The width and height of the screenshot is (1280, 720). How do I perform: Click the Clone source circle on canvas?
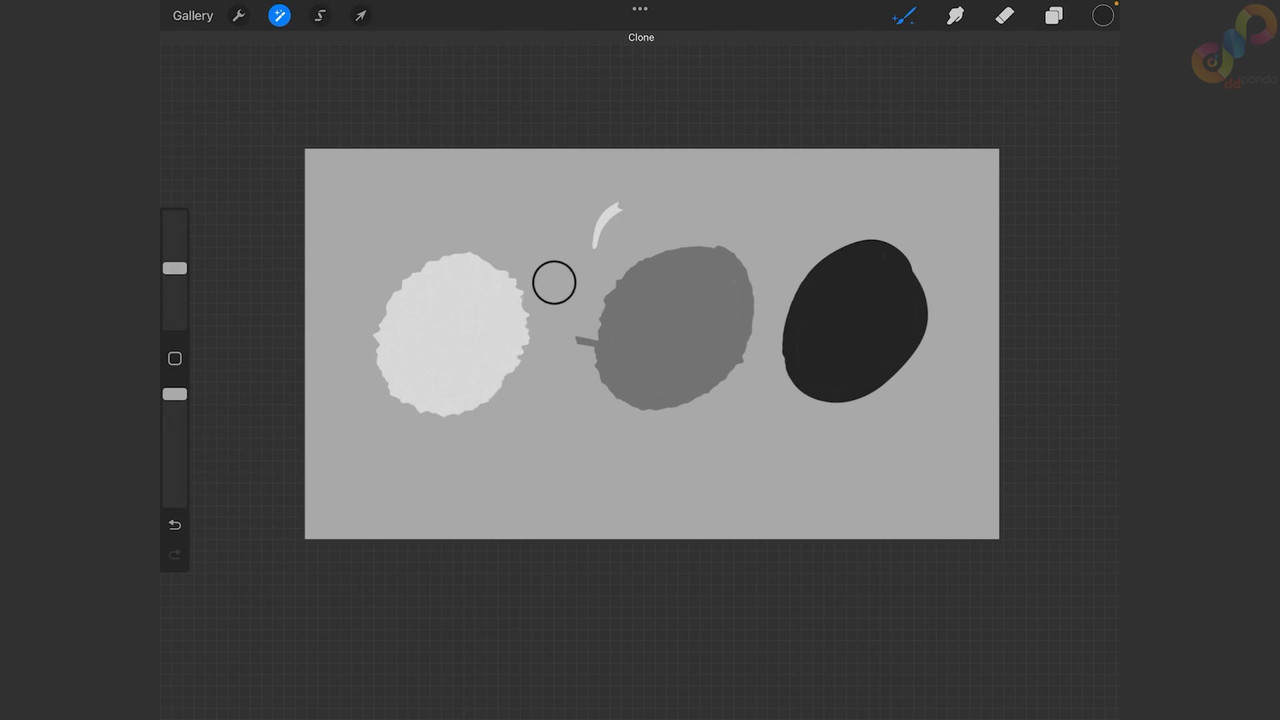point(554,283)
